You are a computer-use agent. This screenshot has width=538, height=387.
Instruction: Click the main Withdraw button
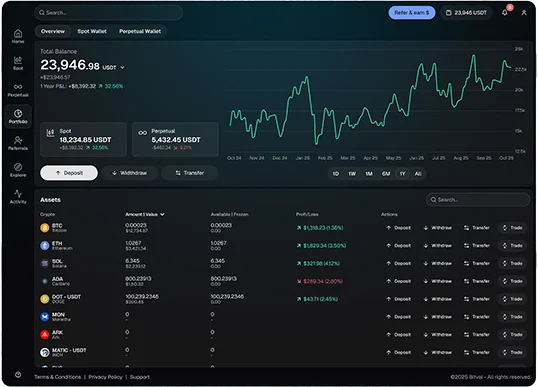click(x=130, y=173)
